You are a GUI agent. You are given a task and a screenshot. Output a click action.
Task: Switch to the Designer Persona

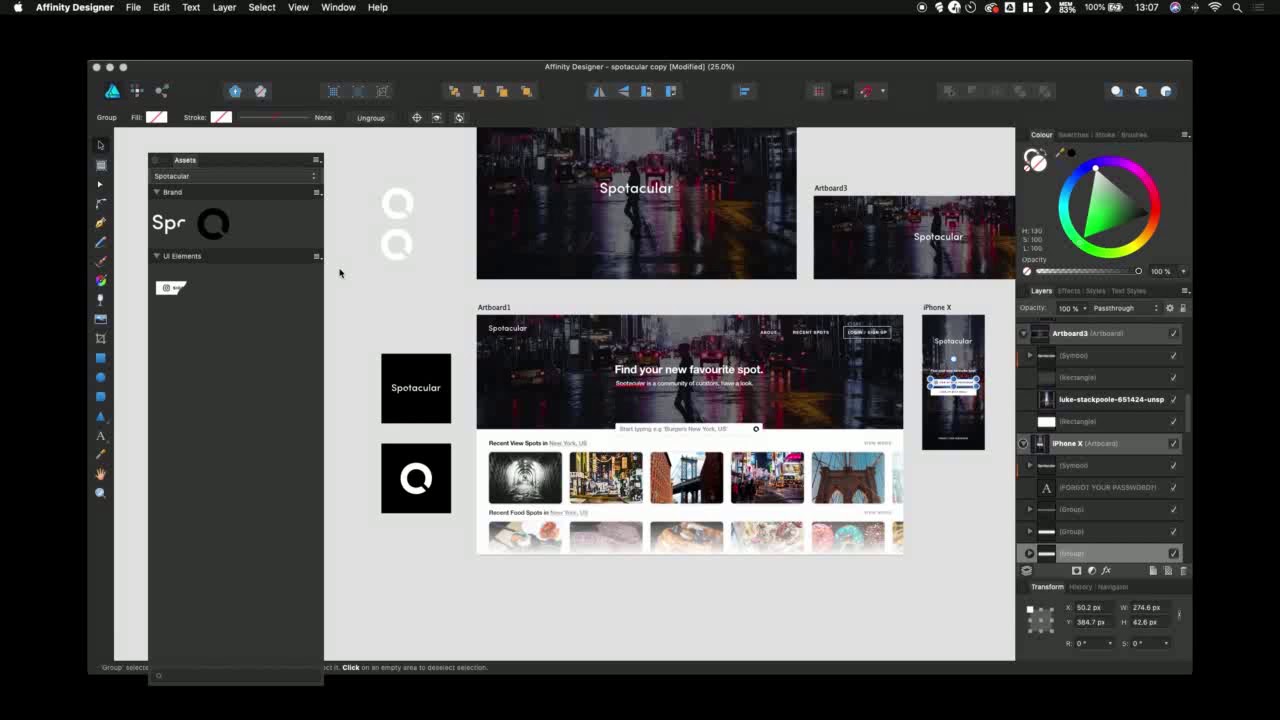coord(112,91)
